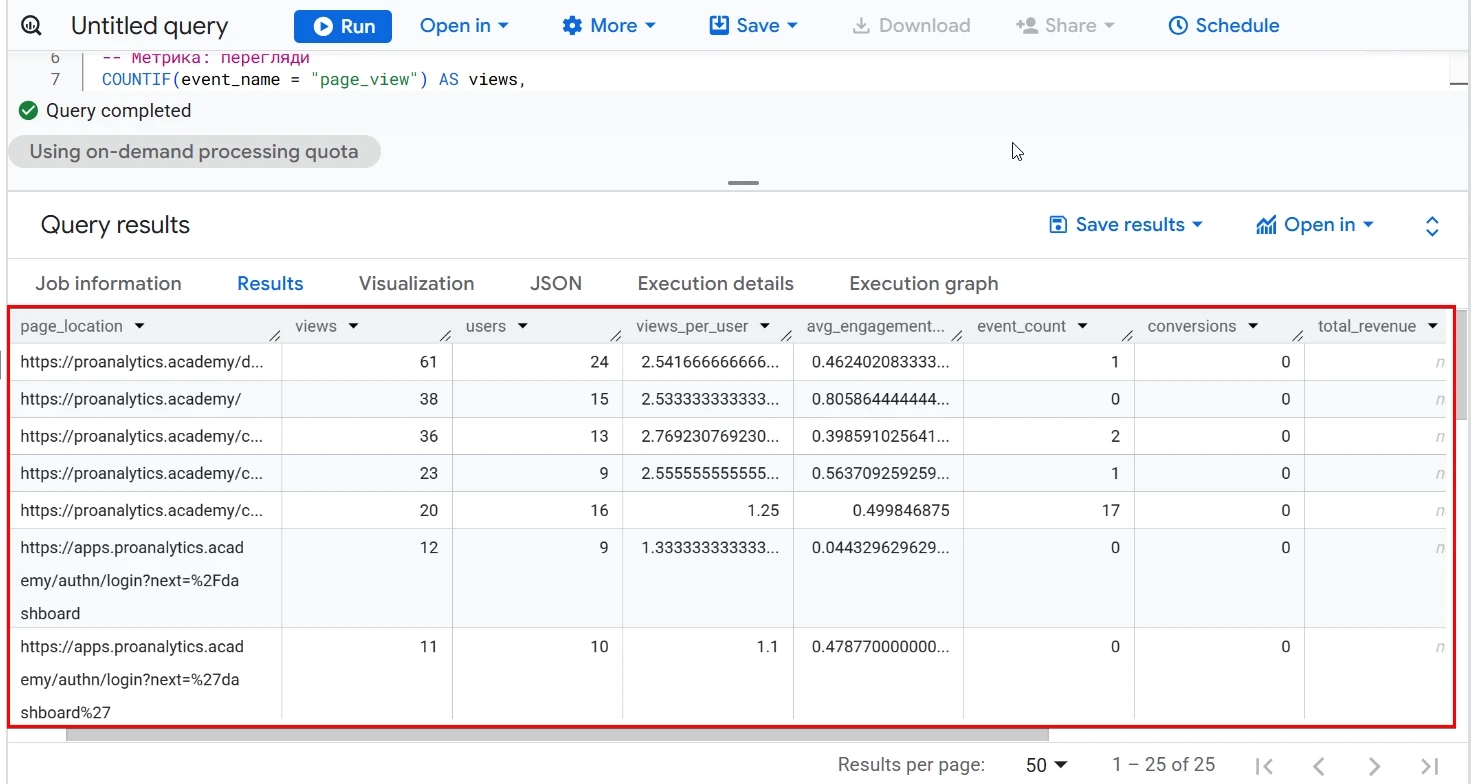
Task: Open users column sort arrow
Action: coord(522,326)
